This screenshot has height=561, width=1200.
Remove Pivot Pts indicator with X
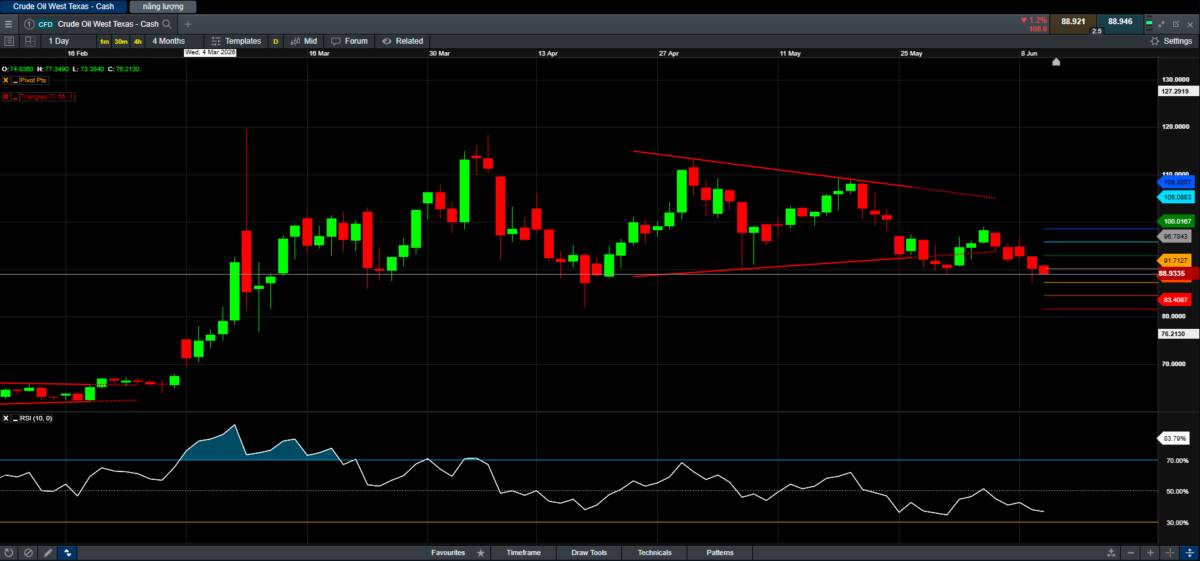6,79
